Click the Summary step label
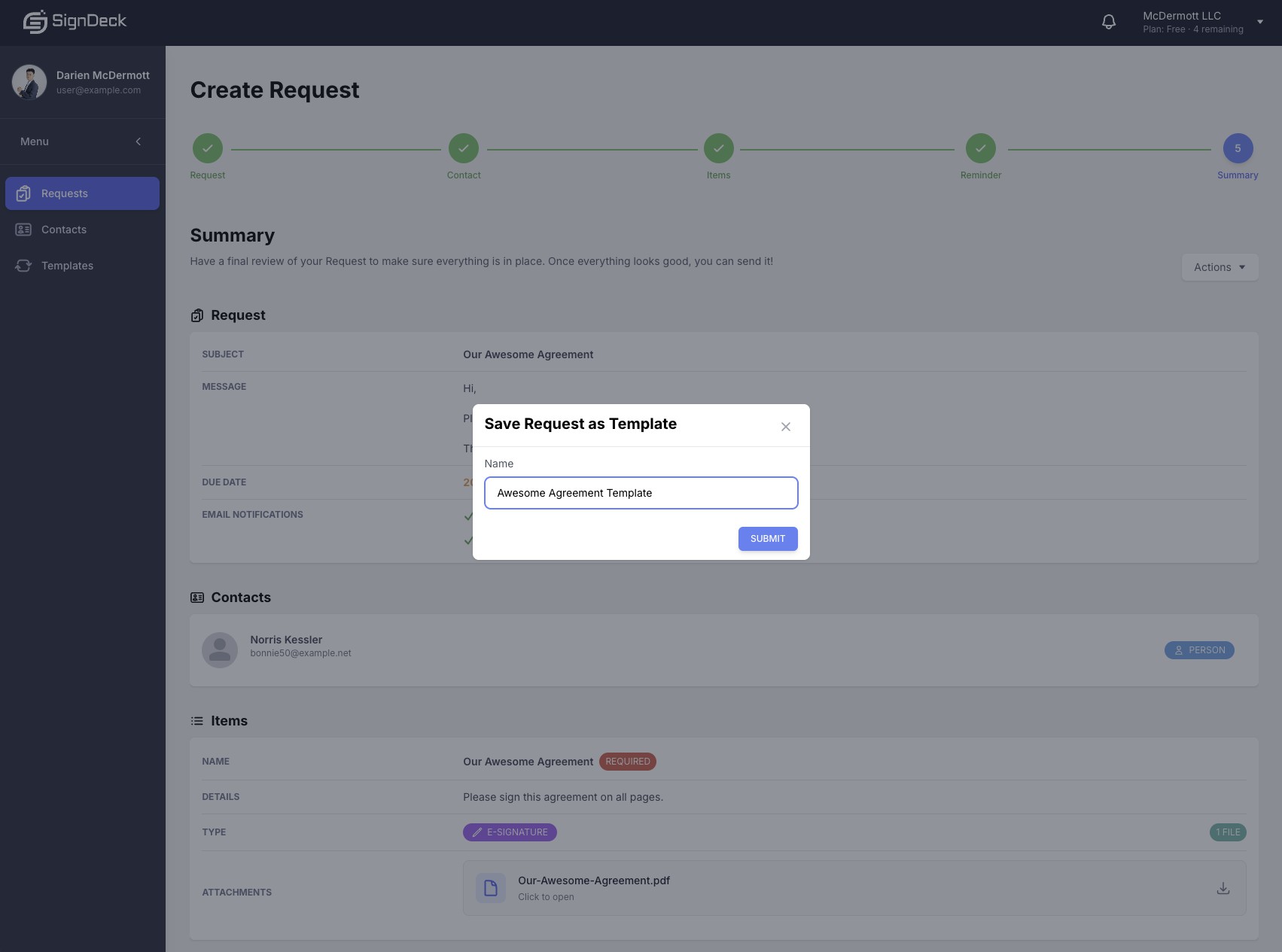Screen dimensions: 1282x952 pos(1238,175)
